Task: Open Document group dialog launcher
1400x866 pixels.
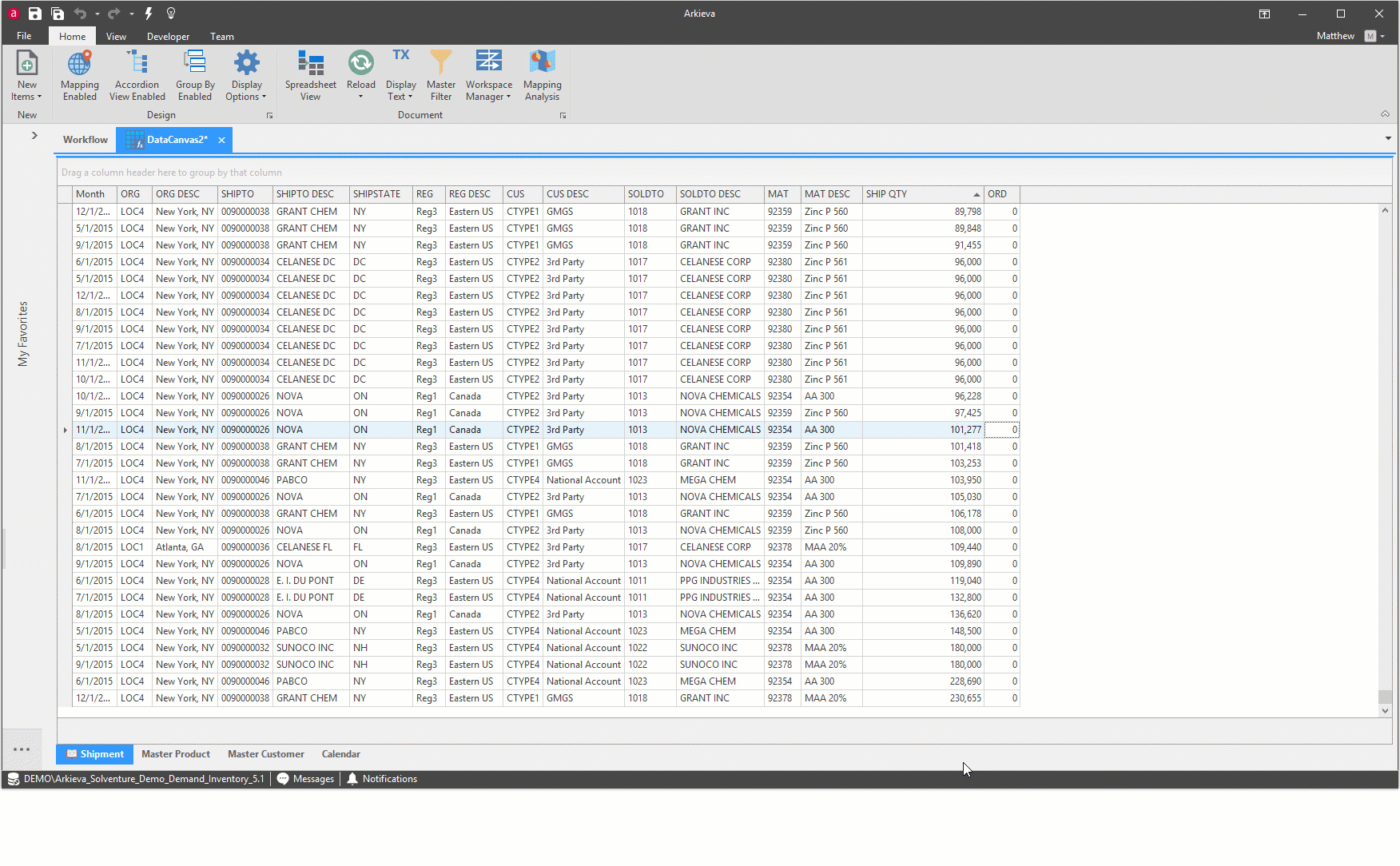Action: [x=563, y=116]
